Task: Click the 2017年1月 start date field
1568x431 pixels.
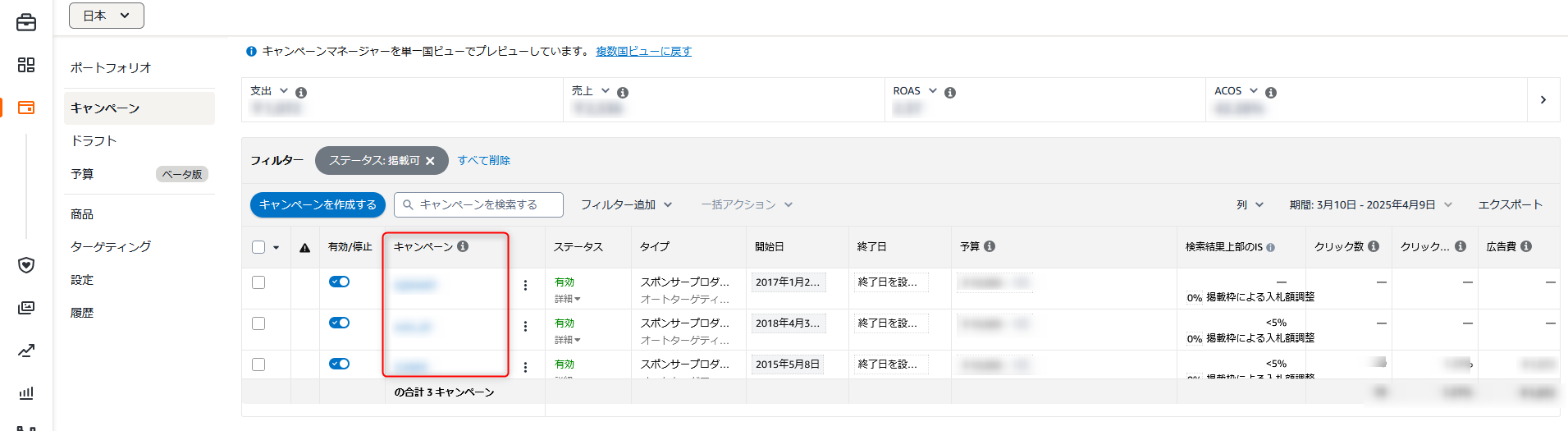Action: tap(788, 282)
